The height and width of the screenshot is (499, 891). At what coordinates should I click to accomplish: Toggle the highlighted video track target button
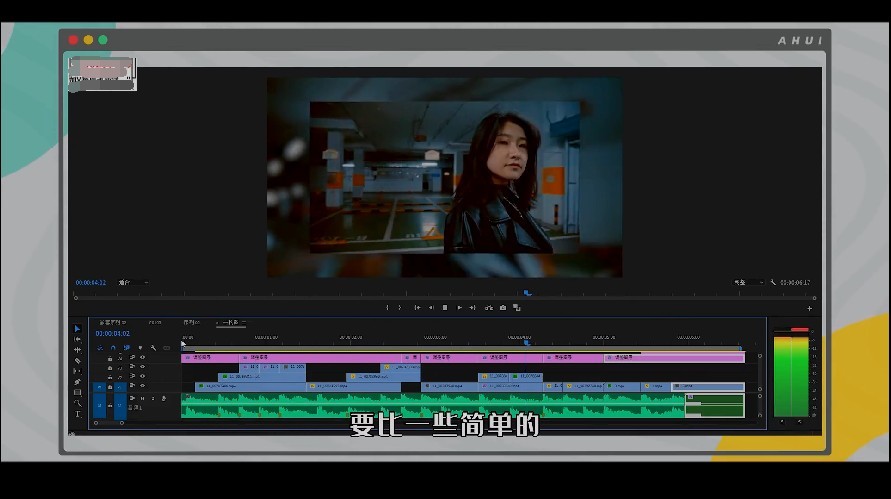120,387
